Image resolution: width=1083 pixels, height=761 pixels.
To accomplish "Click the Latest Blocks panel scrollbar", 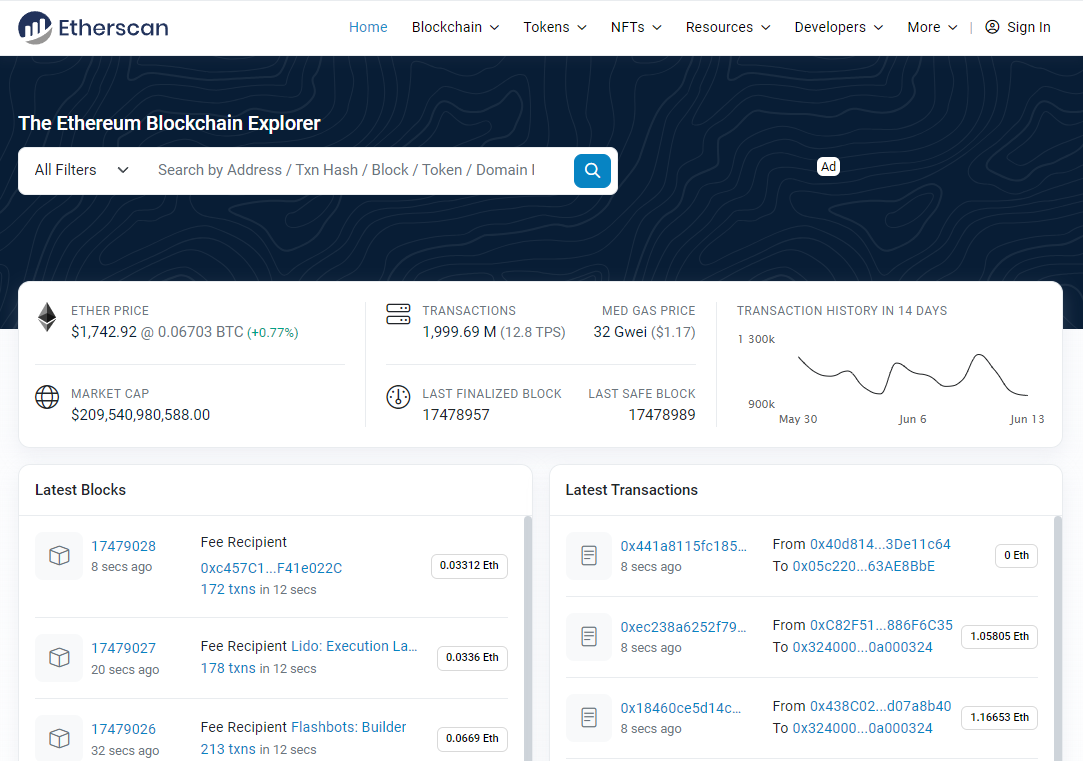I will pyautogui.click(x=528, y=638).
